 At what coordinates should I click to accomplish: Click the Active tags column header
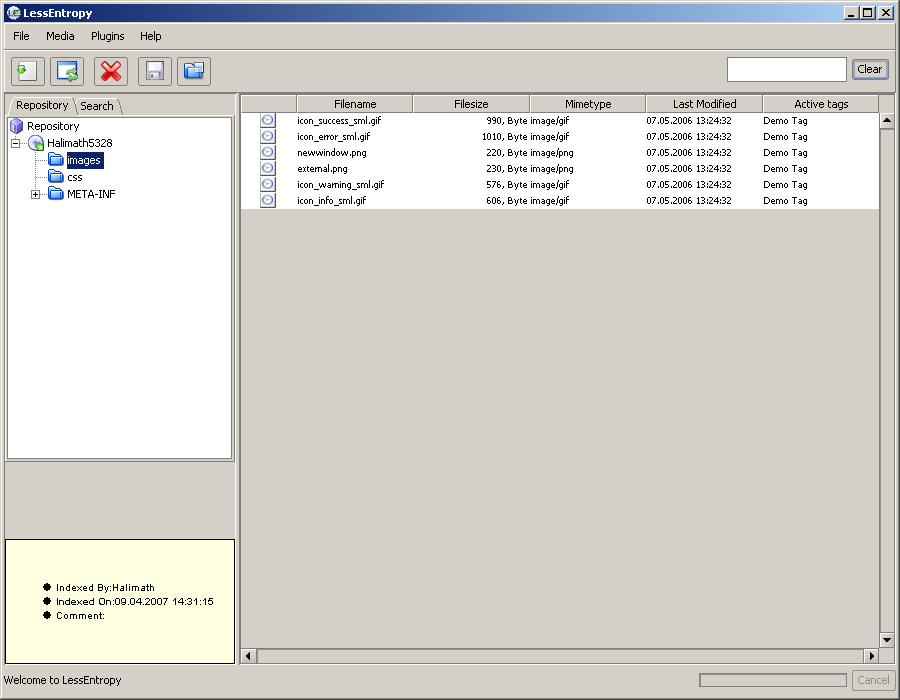pyautogui.click(x=821, y=104)
